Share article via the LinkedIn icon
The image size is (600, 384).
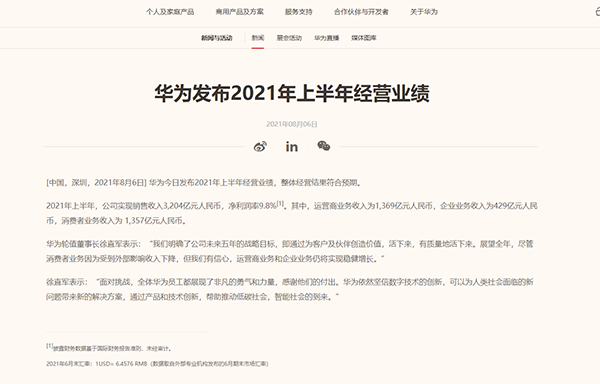pyautogui.click(x=292, y=146)
